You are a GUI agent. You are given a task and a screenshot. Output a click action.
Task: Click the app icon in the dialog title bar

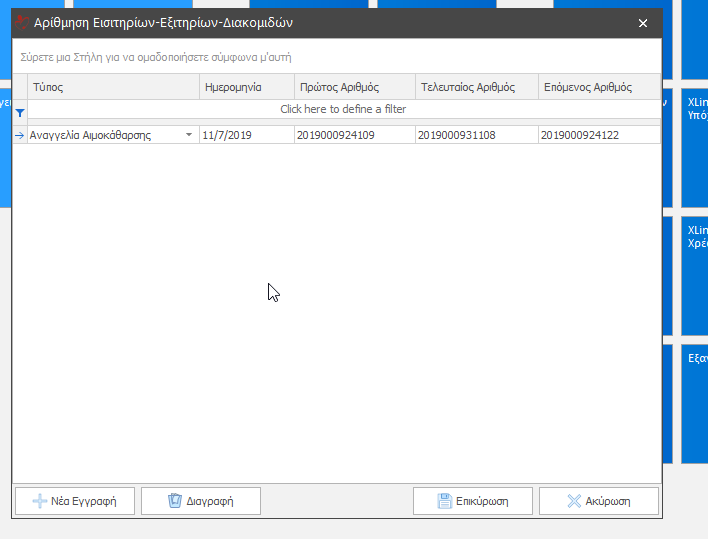pos(22,22)
